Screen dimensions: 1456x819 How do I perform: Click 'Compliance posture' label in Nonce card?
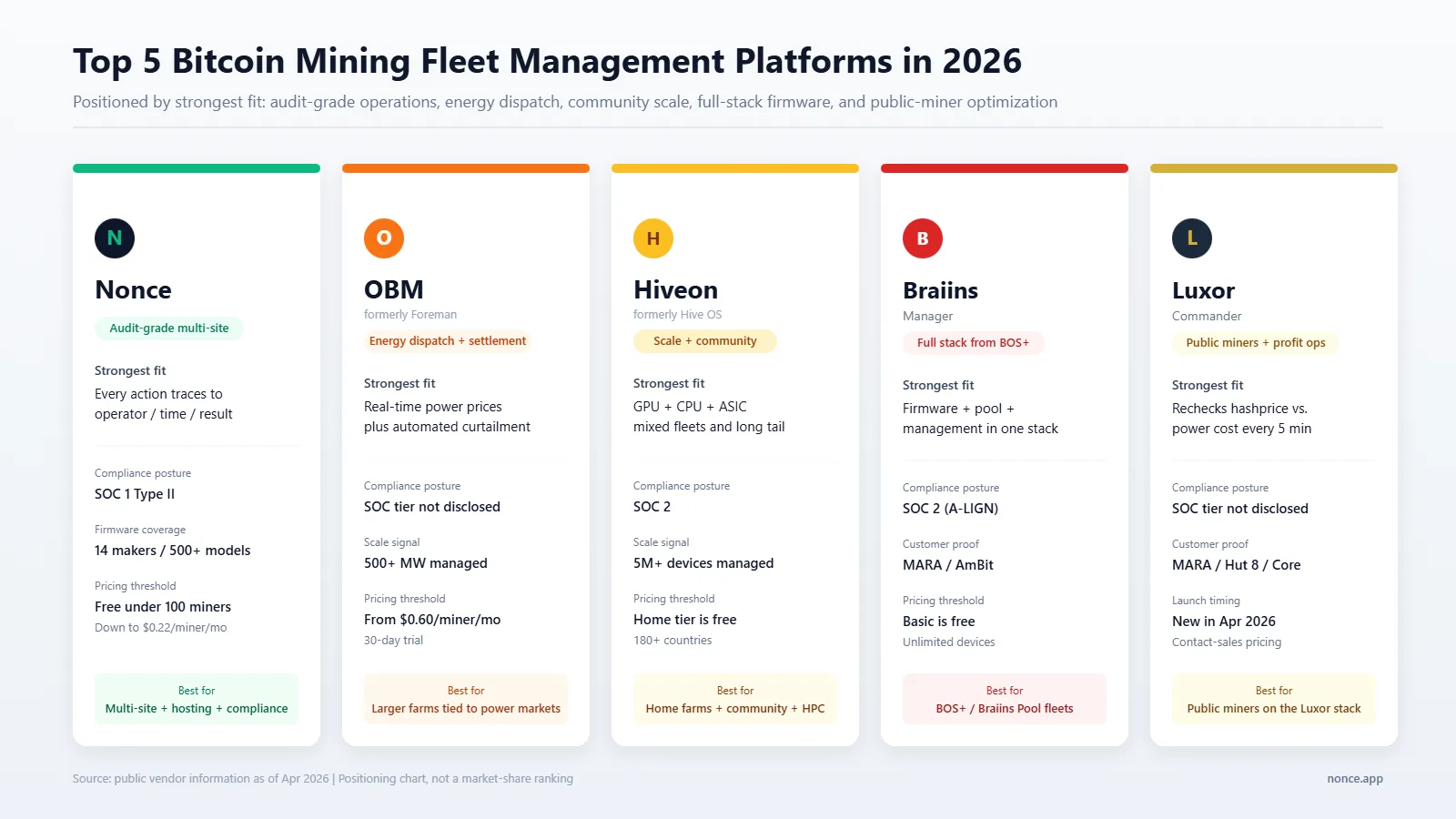[143, 473]
